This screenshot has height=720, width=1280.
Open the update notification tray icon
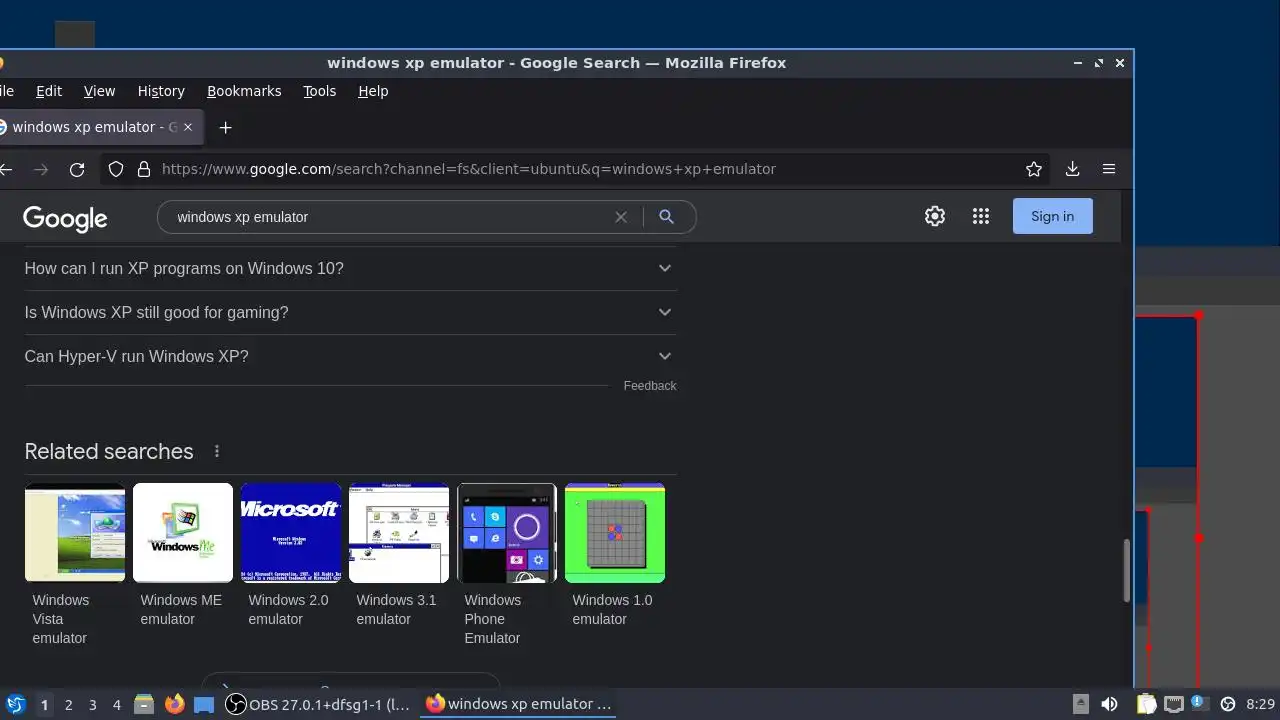(x=1199, y=704)
